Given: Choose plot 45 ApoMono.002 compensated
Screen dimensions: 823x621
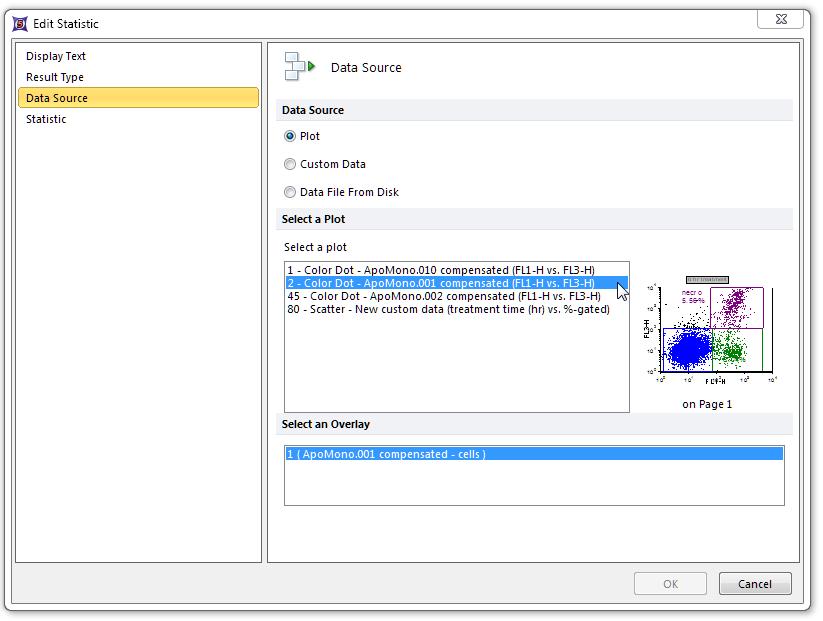Looking at the screenshot, I should click(443, 296).
